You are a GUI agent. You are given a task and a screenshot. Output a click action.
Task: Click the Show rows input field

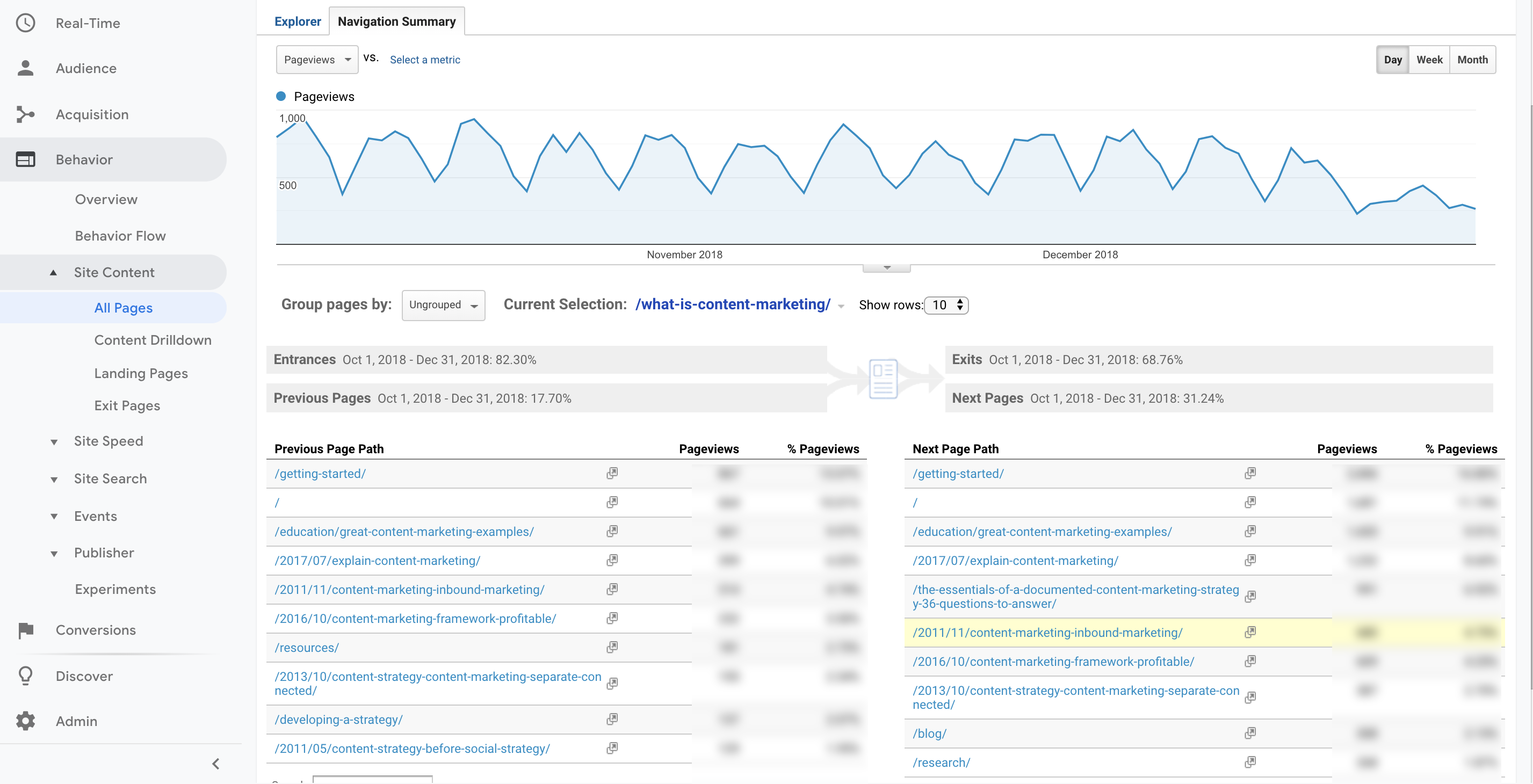tap(944, 305)
